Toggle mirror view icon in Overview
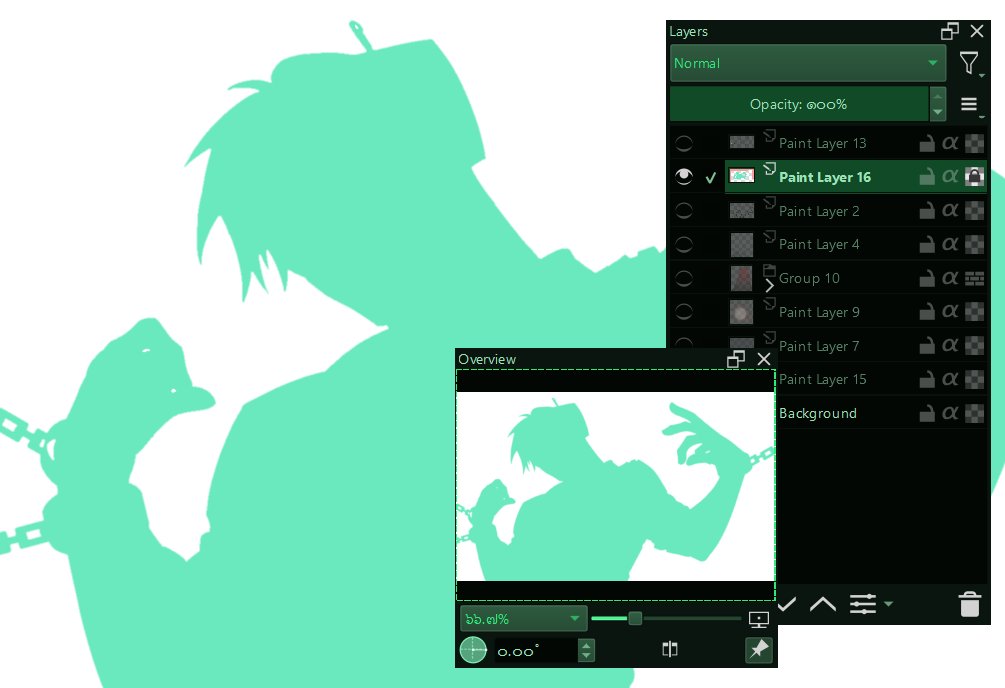The image size is (1005, 688). tap(670, 650)
